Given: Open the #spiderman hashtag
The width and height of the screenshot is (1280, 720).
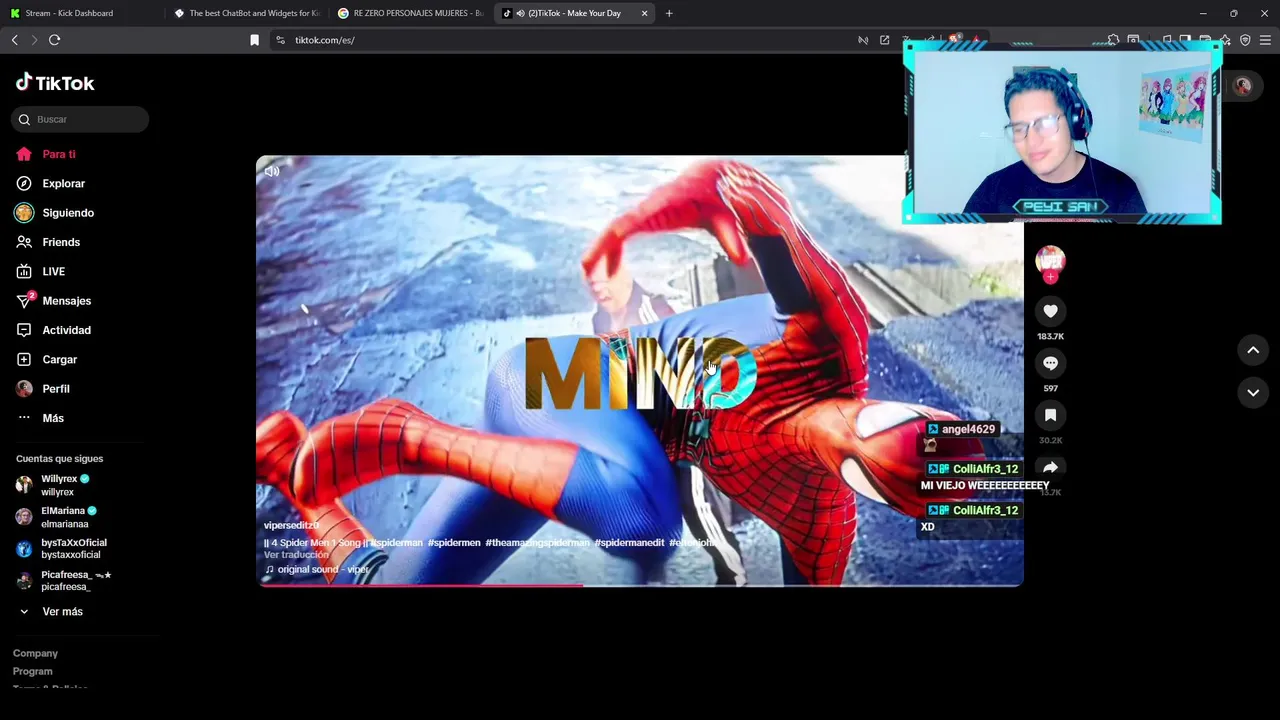Looking at the screenshot, I should 398,543.
